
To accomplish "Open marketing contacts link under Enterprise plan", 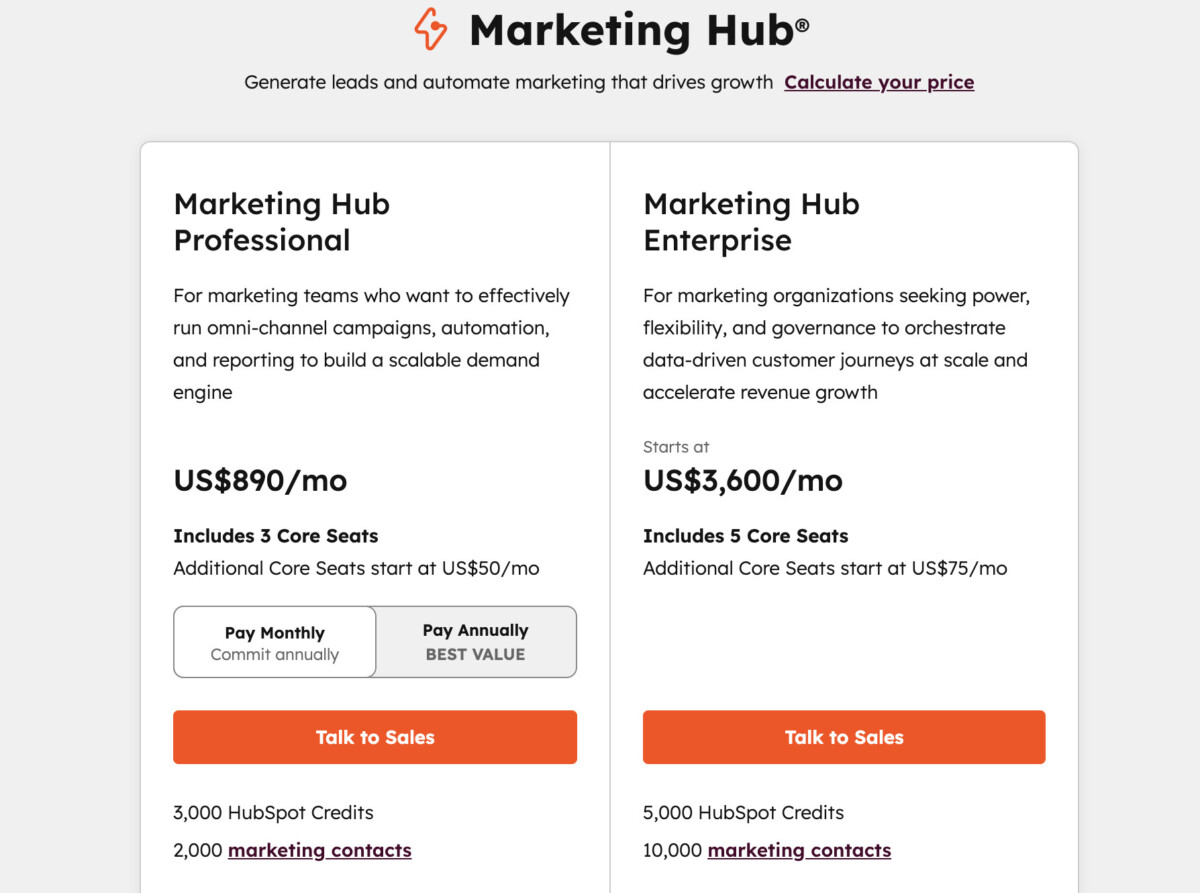I will point(799,850).
